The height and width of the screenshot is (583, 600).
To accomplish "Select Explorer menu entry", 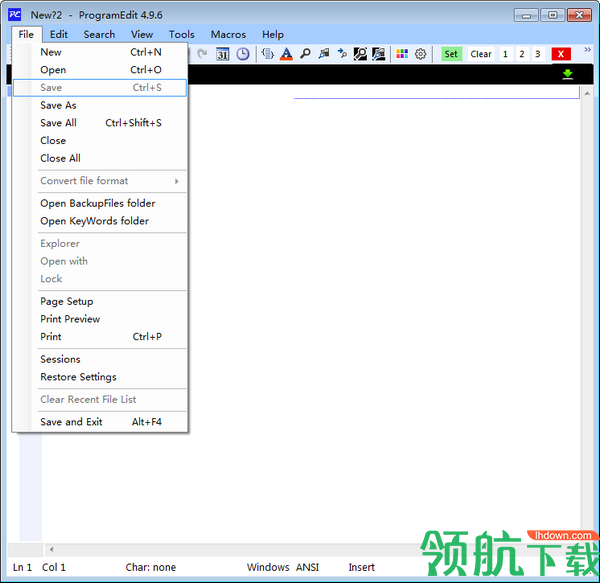I will tap(100, 244).
